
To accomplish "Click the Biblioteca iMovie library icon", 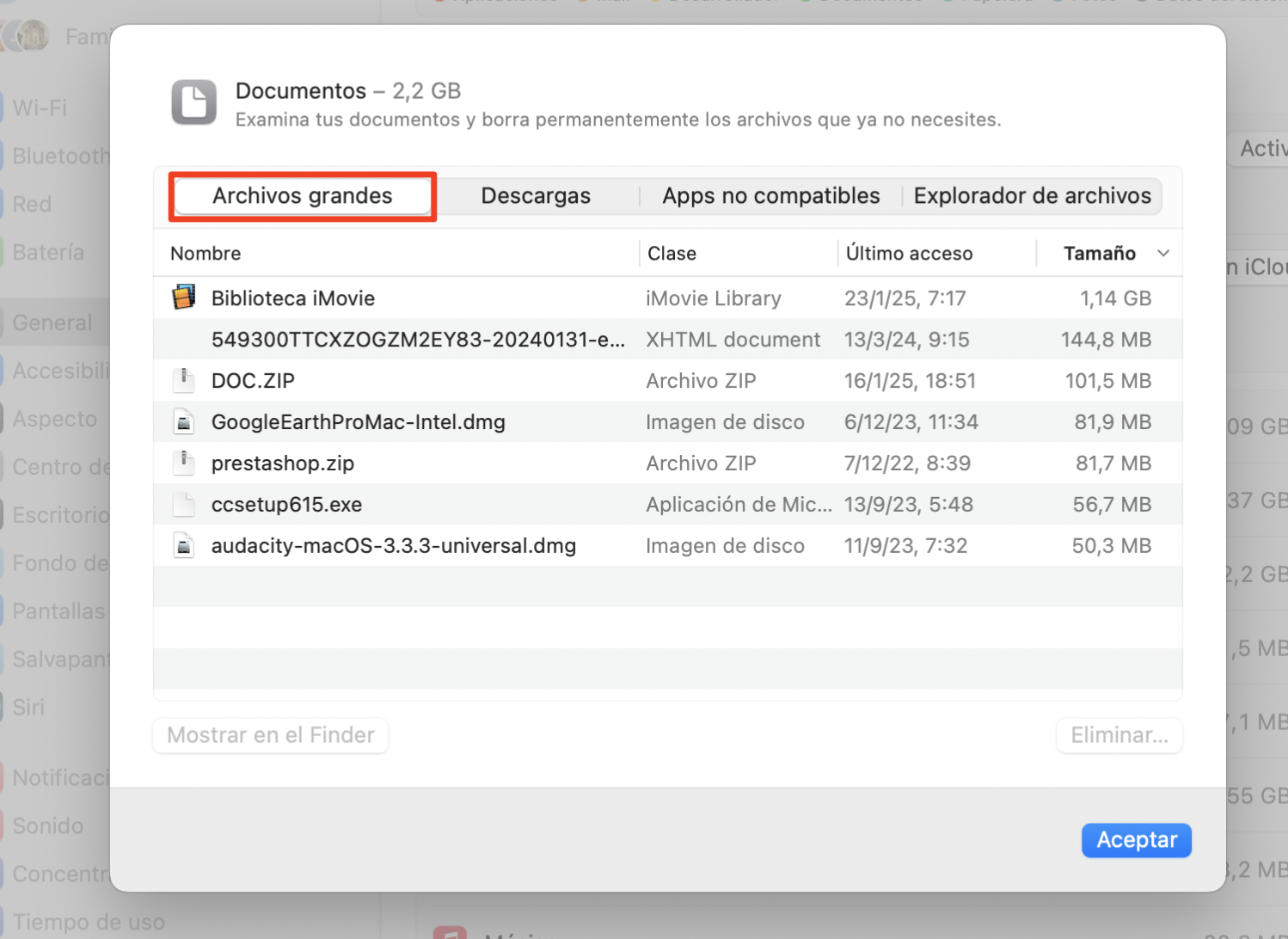I will point(183,298).
